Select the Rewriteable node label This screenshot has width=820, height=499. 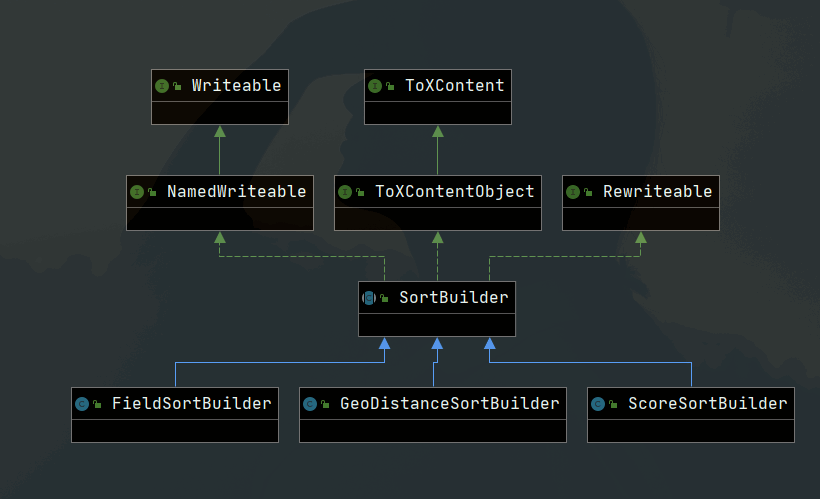[658, 192]
